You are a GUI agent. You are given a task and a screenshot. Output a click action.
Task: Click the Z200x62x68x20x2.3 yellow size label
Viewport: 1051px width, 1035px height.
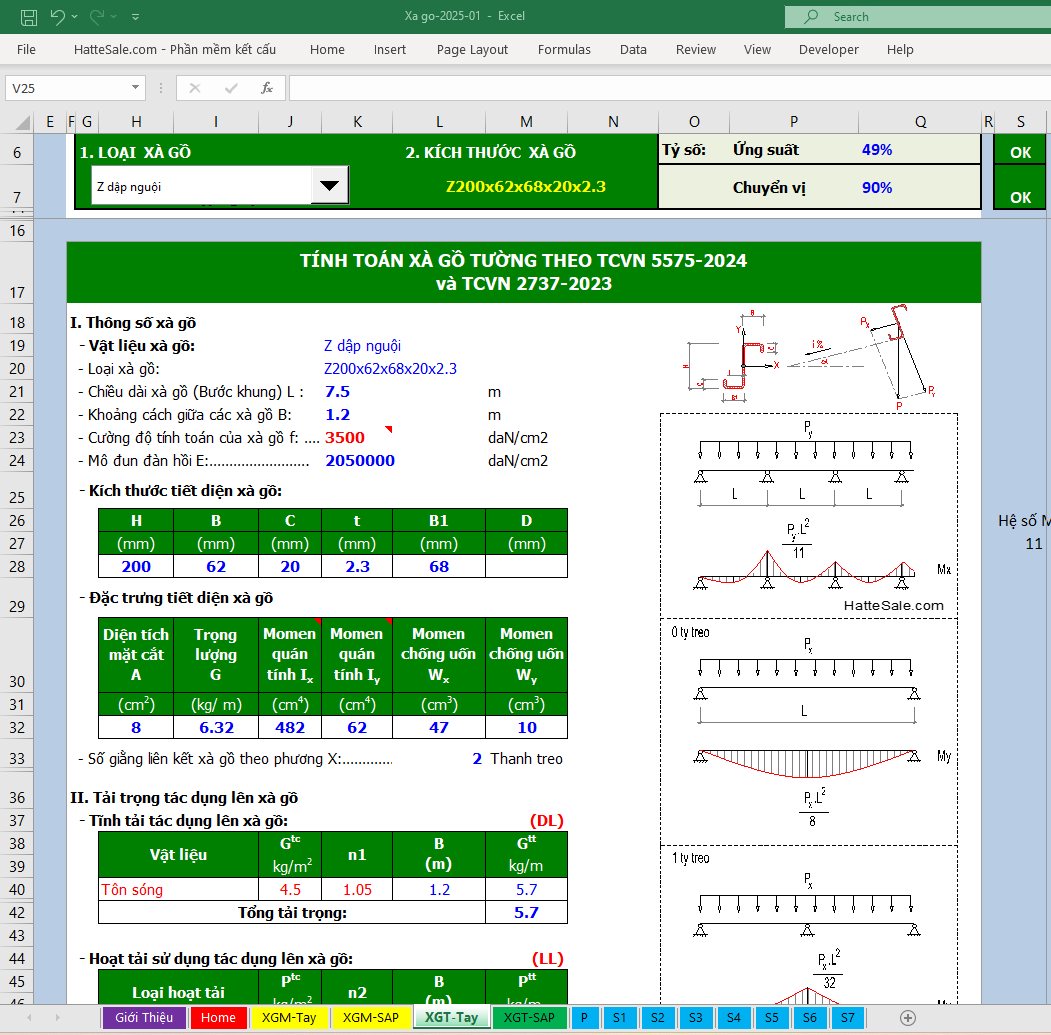point(526,187)
